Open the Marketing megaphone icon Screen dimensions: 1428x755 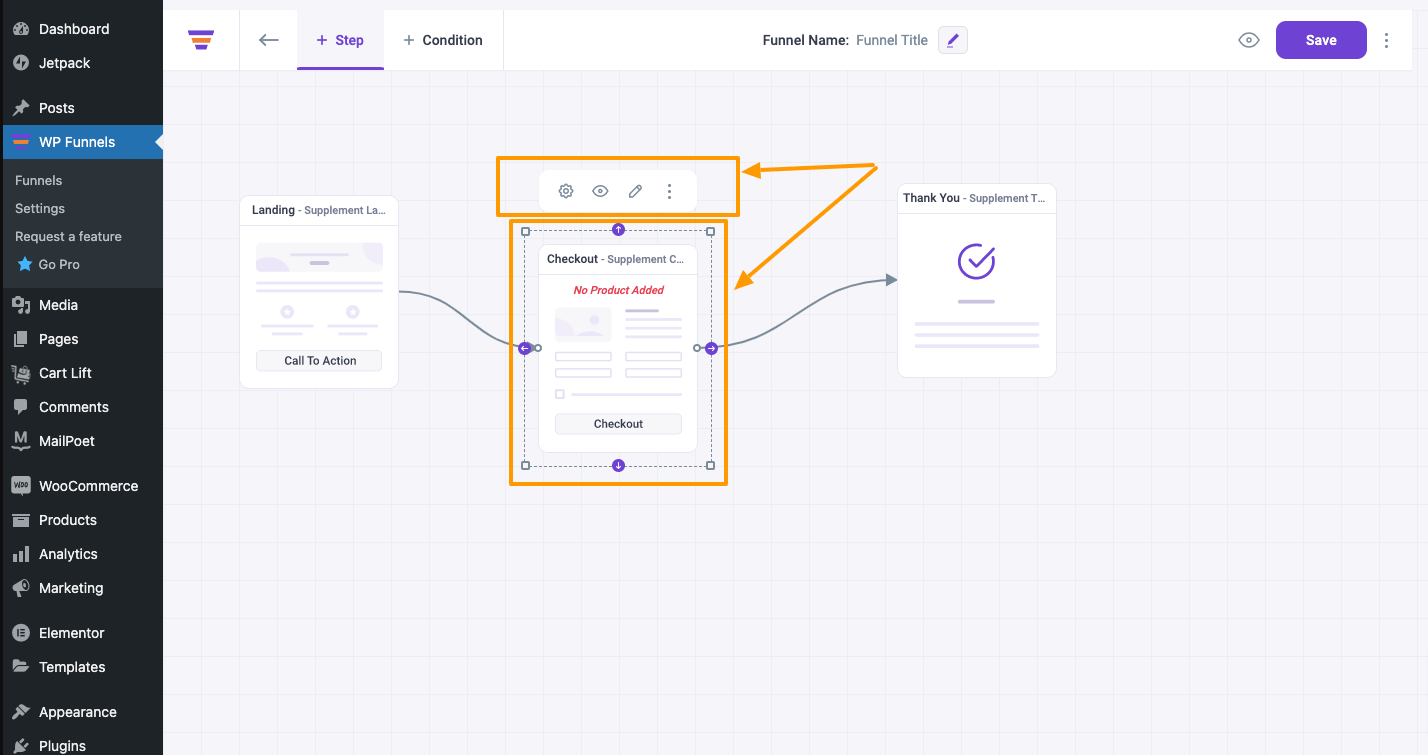click(x=21, y=588)
